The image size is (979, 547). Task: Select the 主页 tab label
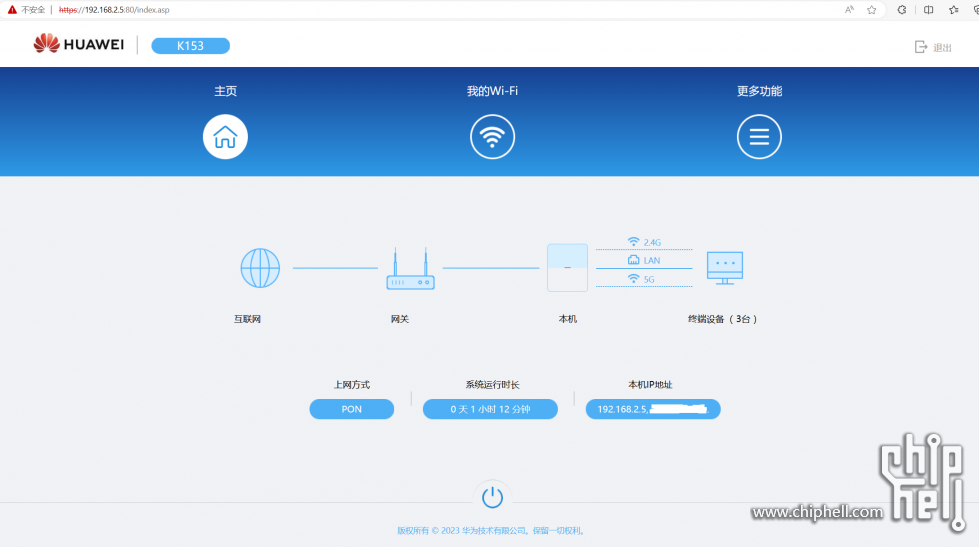tap(225, 91)
